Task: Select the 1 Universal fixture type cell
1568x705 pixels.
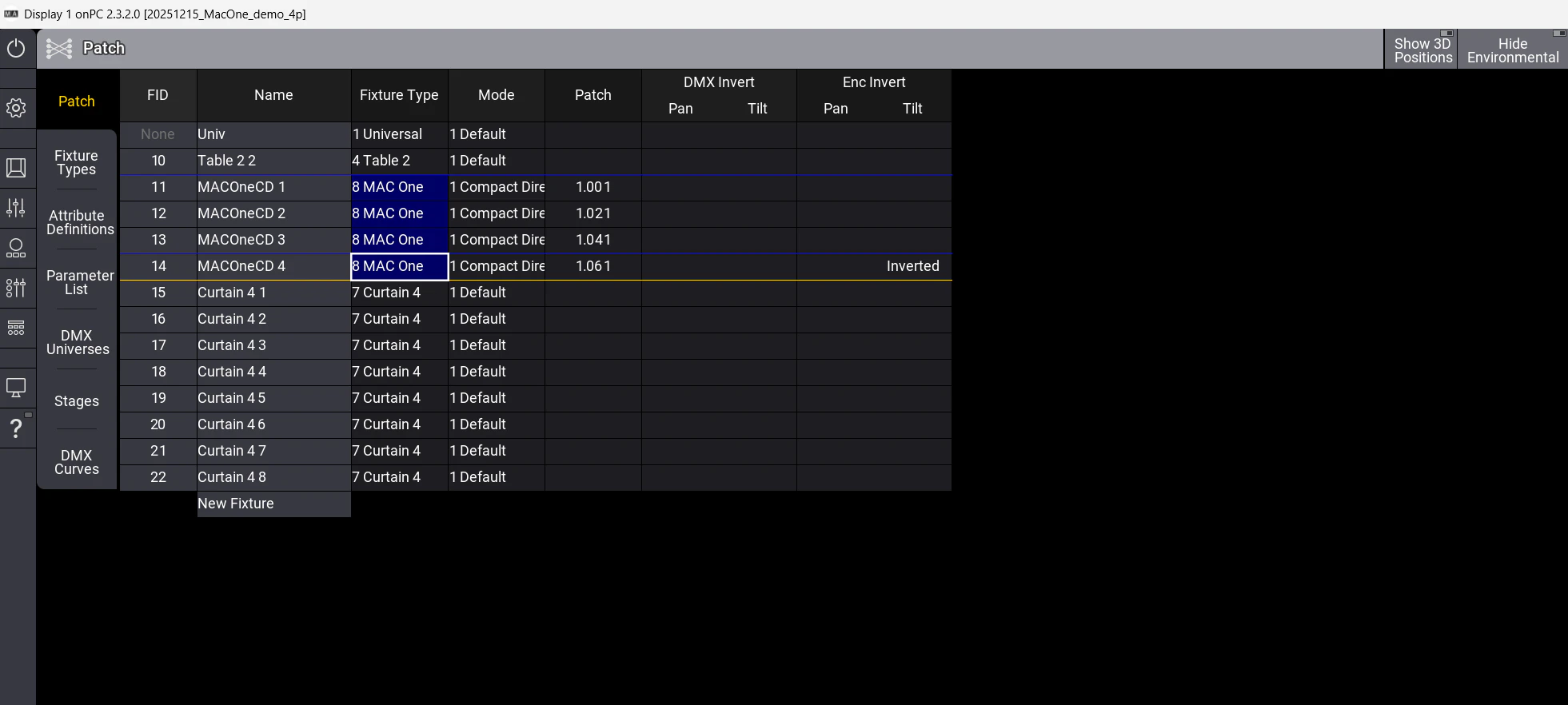Action: [400, 134]
